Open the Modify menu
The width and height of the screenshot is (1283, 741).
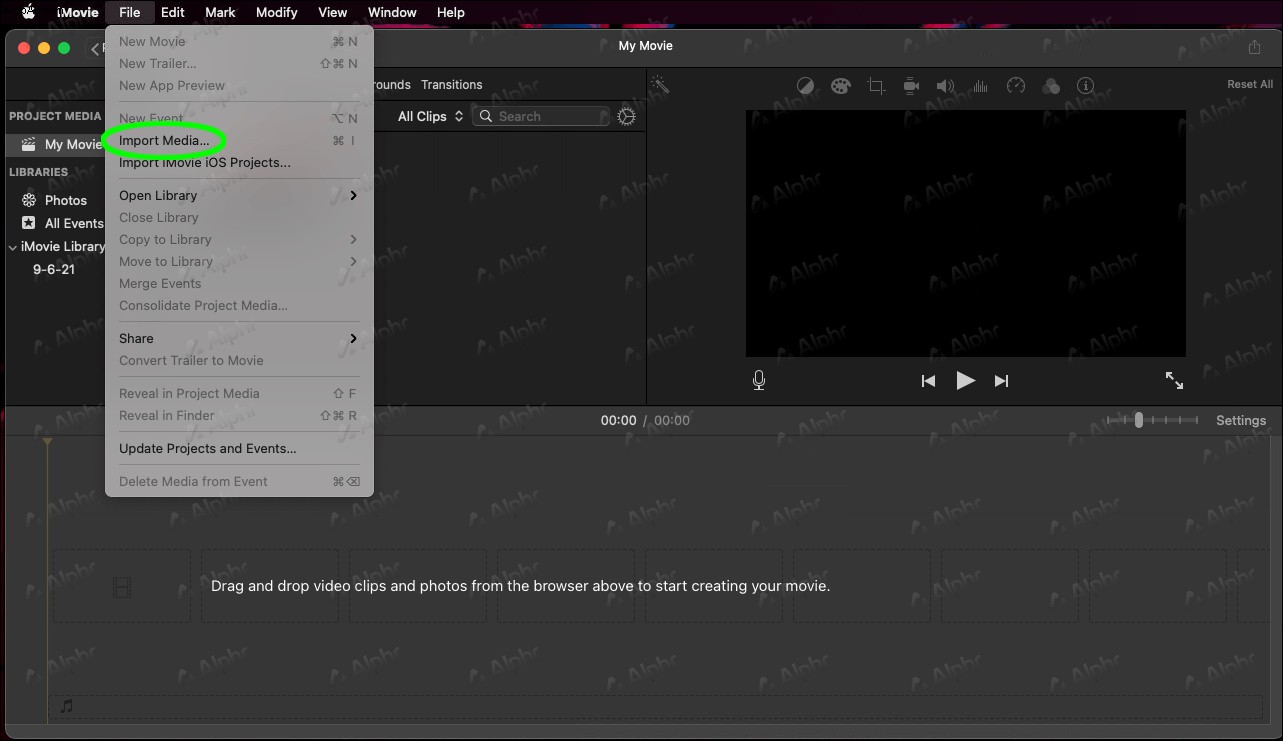(277, 12)
